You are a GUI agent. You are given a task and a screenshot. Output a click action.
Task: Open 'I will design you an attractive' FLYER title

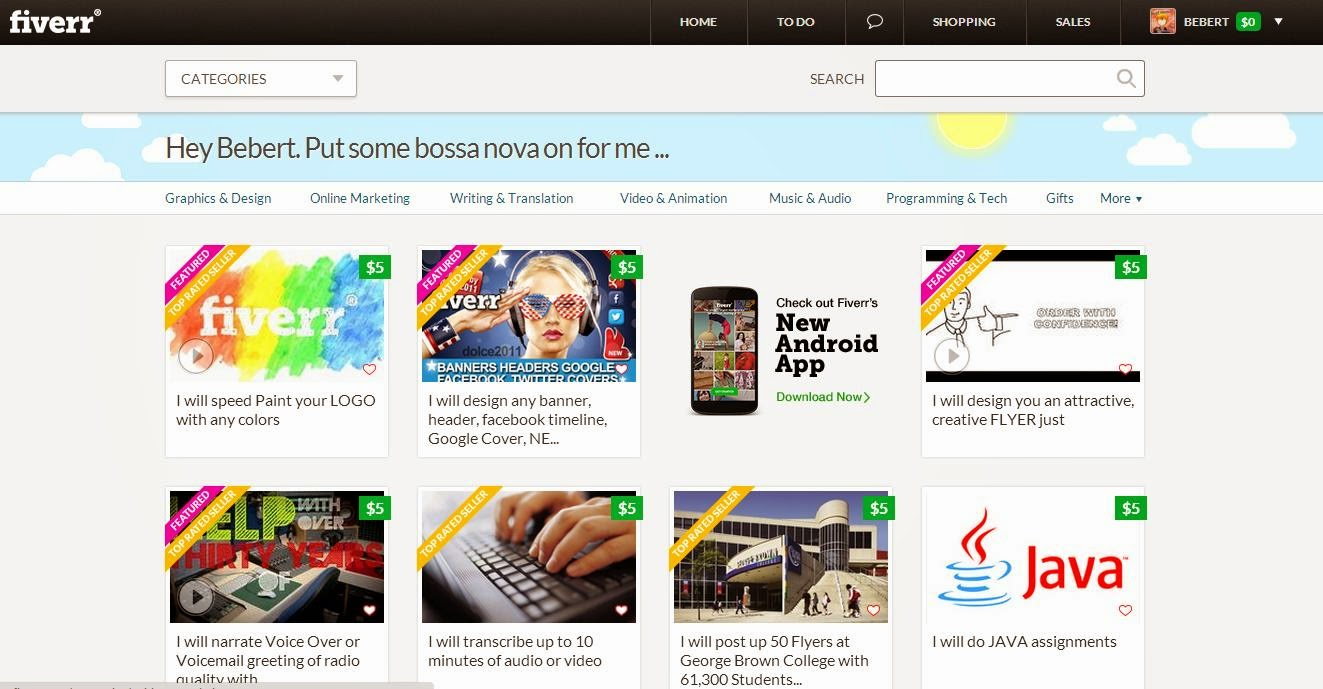point(1033,410)
